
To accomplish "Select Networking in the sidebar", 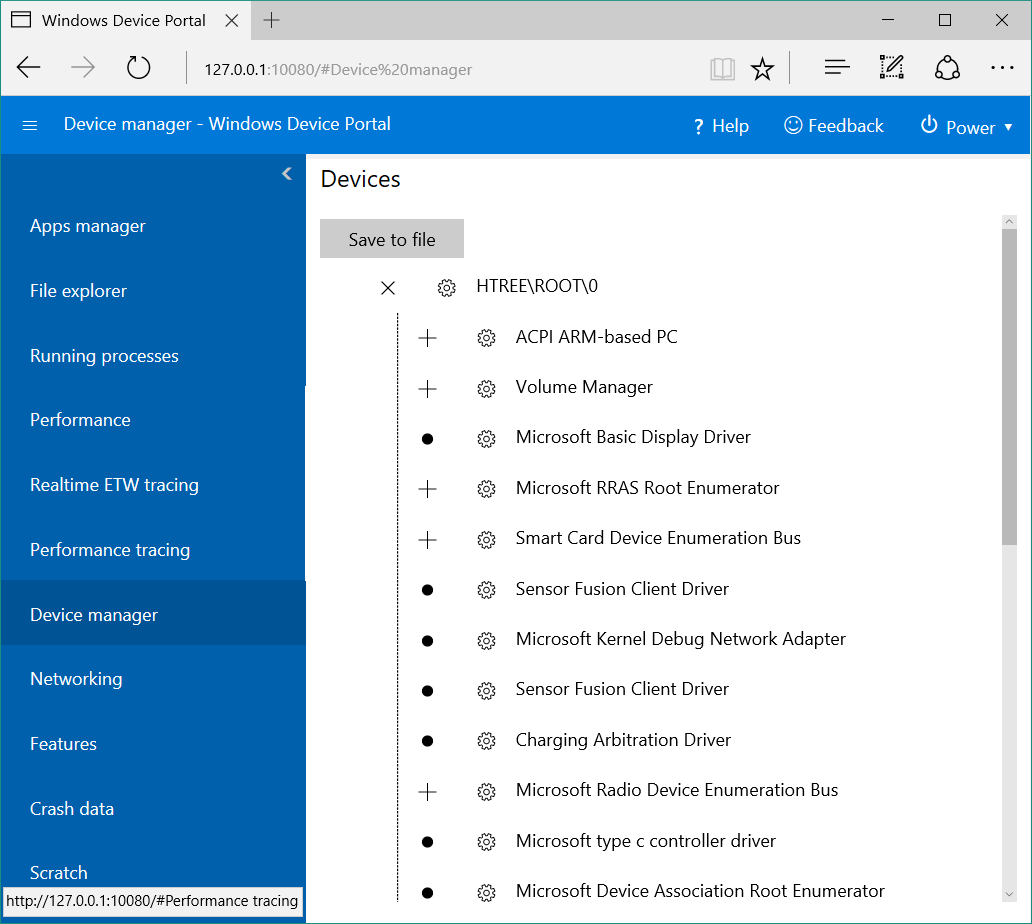I will point(76,678).
